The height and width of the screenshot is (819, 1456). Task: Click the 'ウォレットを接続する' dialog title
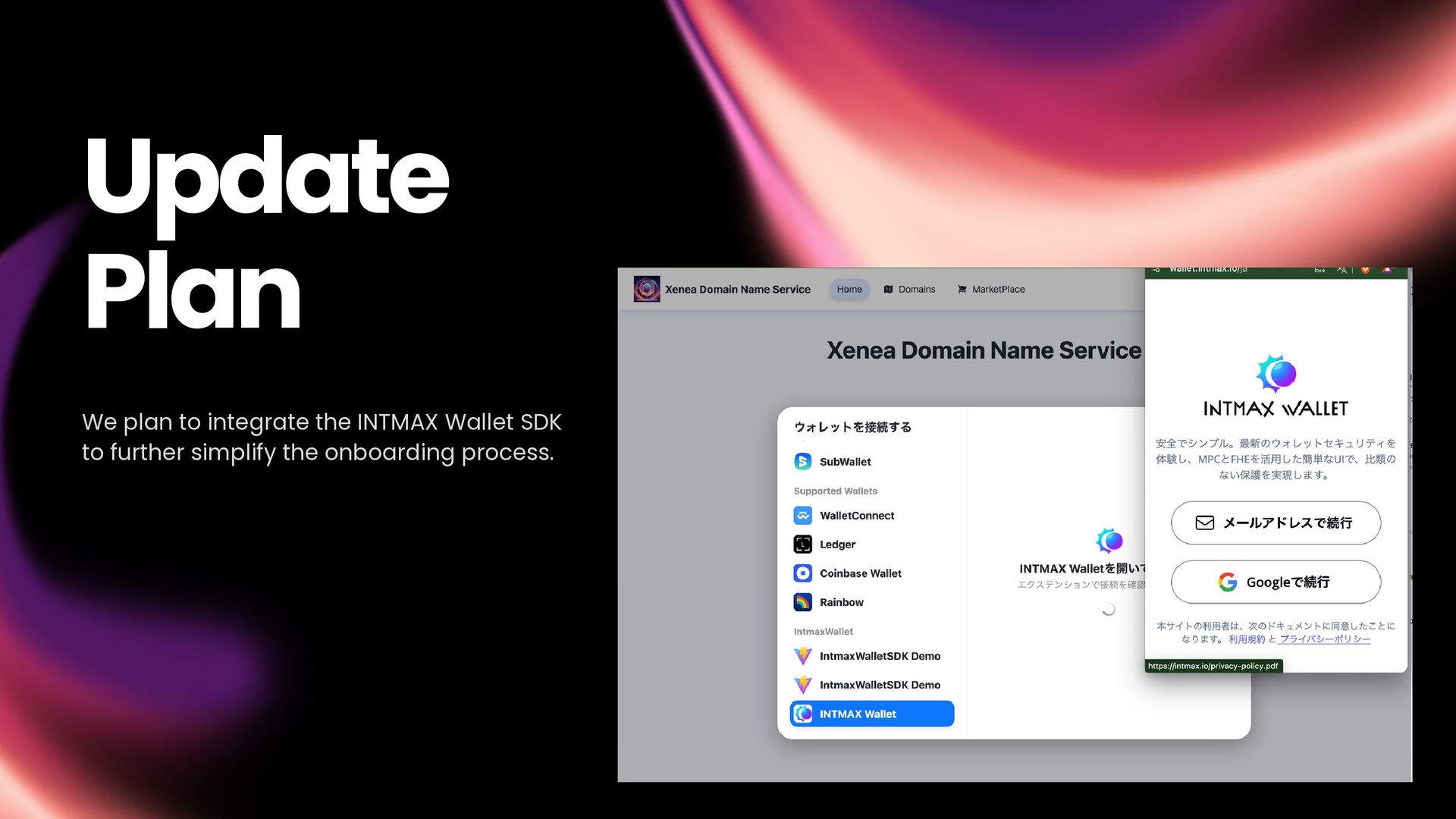coord(852,427)
